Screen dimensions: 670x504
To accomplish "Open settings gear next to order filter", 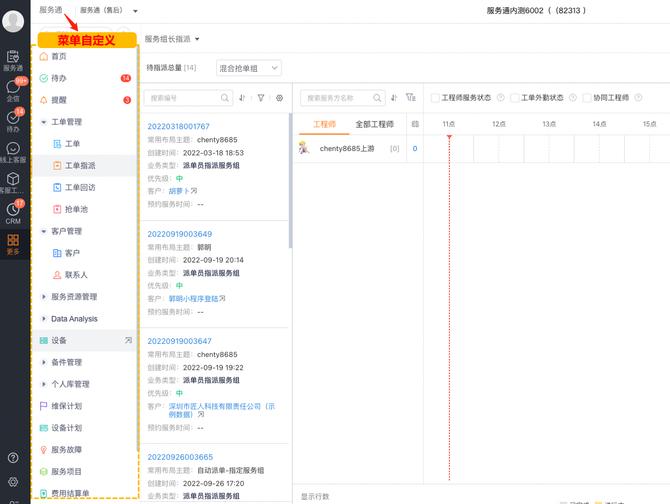I will (279, 98).
